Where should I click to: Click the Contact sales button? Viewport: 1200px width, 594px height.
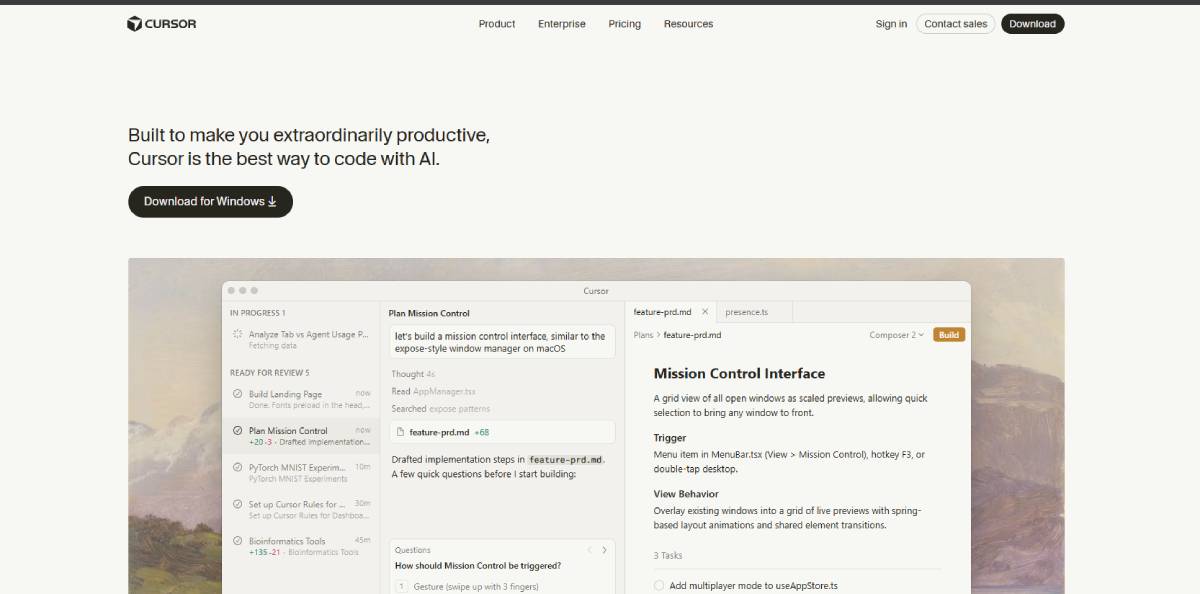pos(955,24)
